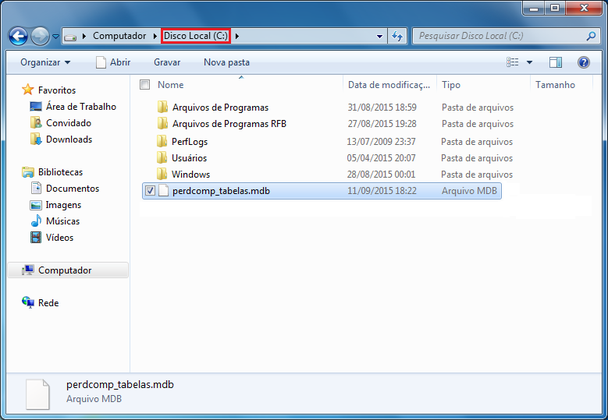This screenshot has height=420, width=608.
Task: Click the Pesquisar Disco Local search field
Action: tap(496, 36)
